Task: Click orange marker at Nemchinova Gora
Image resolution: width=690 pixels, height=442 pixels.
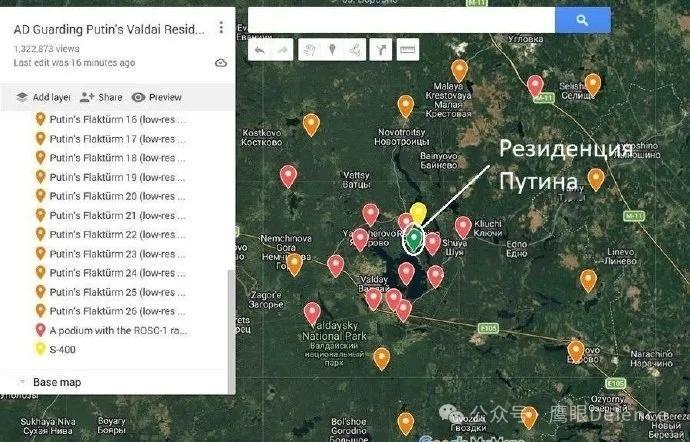Action: click(294, 264)
